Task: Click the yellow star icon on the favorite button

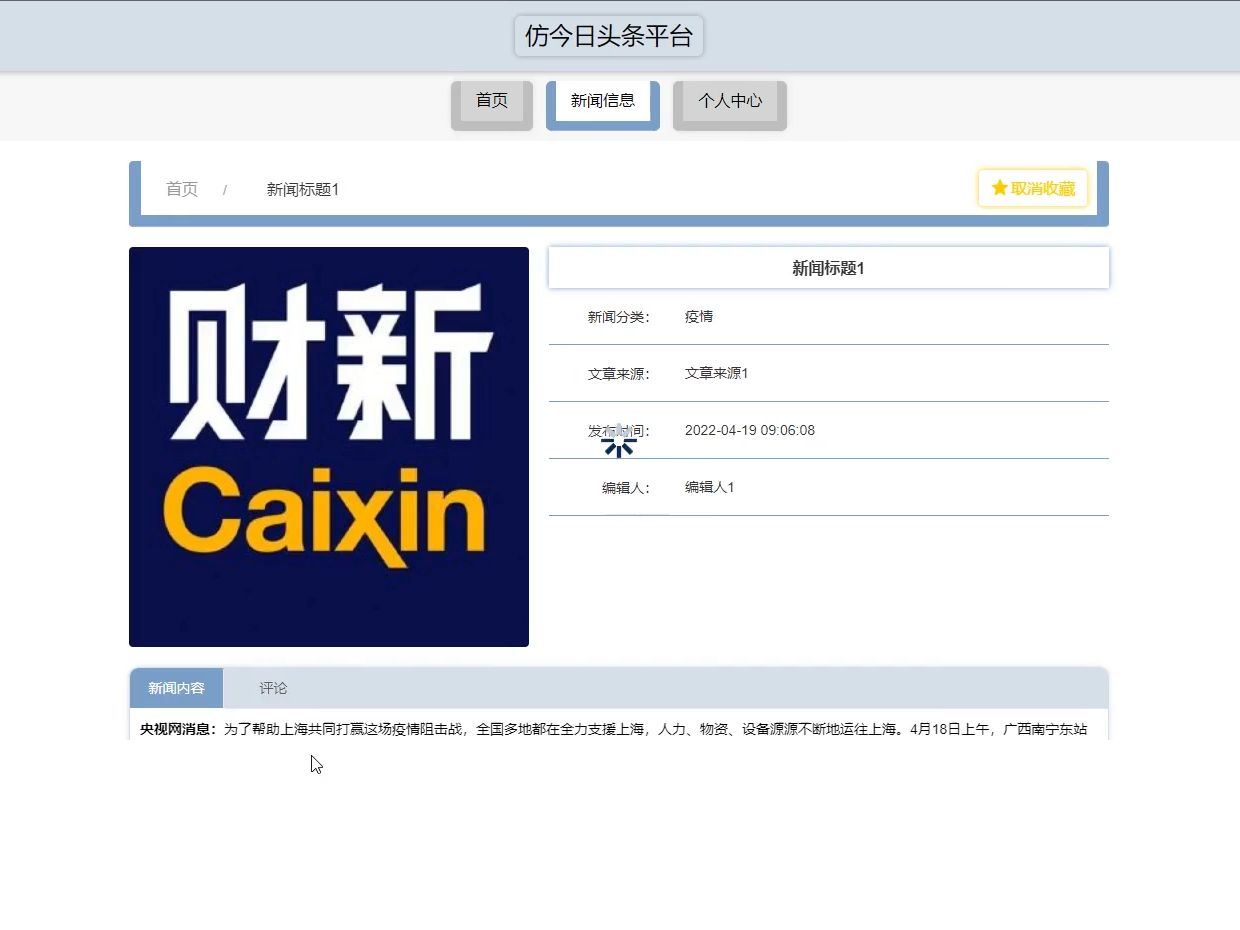Action: coord(997,187)
